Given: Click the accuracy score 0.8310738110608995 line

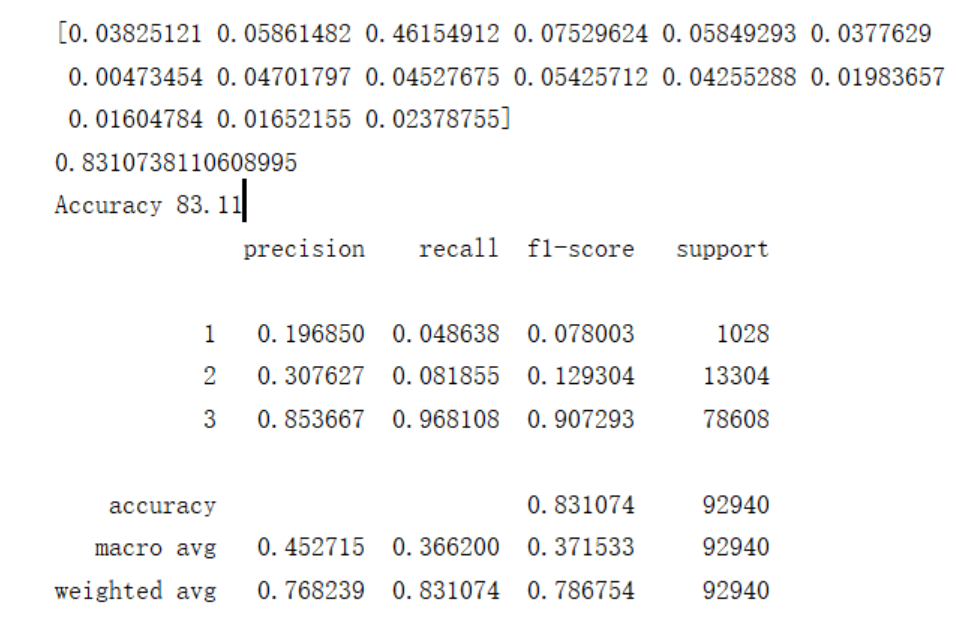Looking at the screenshot, I should click(x=175, y=162).
